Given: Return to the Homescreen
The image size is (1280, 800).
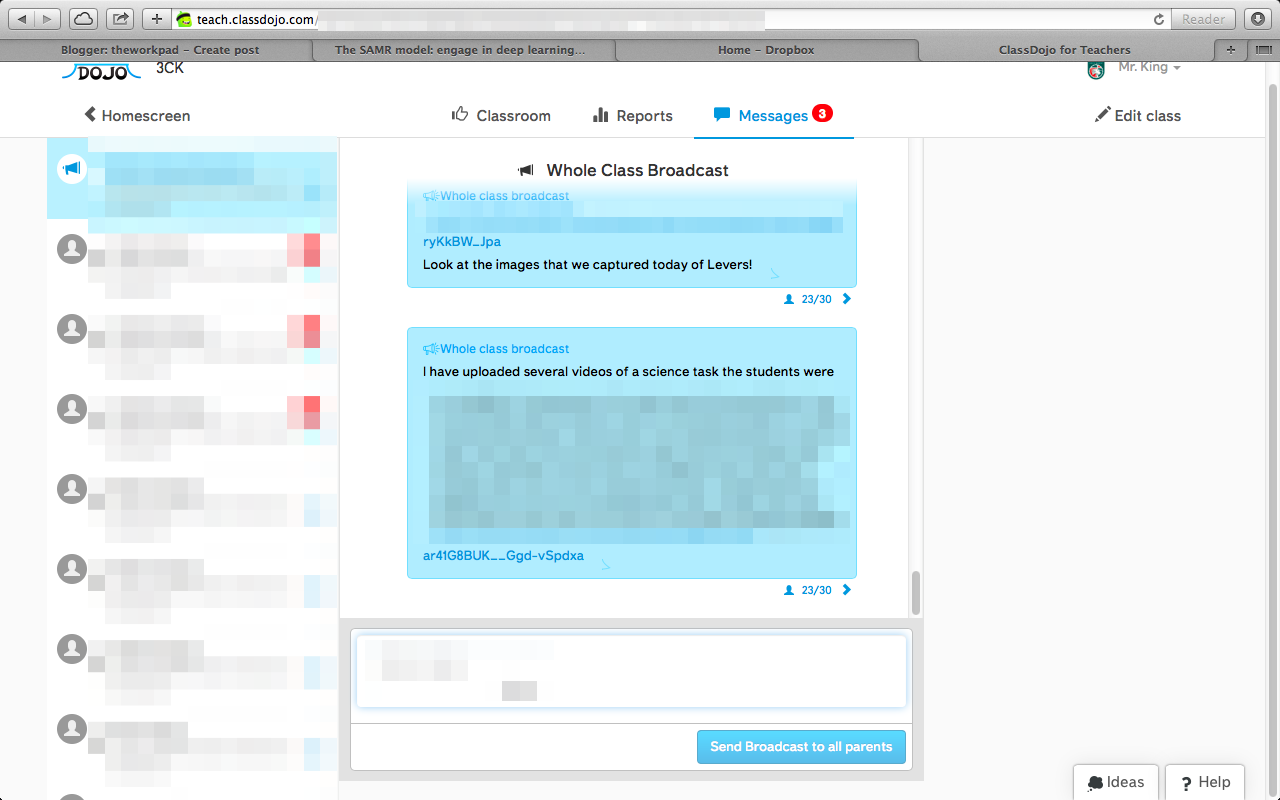Looking at the screenshot, I should [x=137, y=116].
